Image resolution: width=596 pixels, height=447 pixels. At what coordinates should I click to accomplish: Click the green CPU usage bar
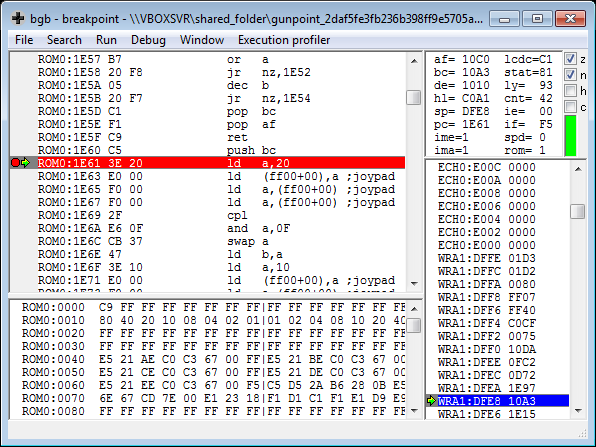point(571,136)
